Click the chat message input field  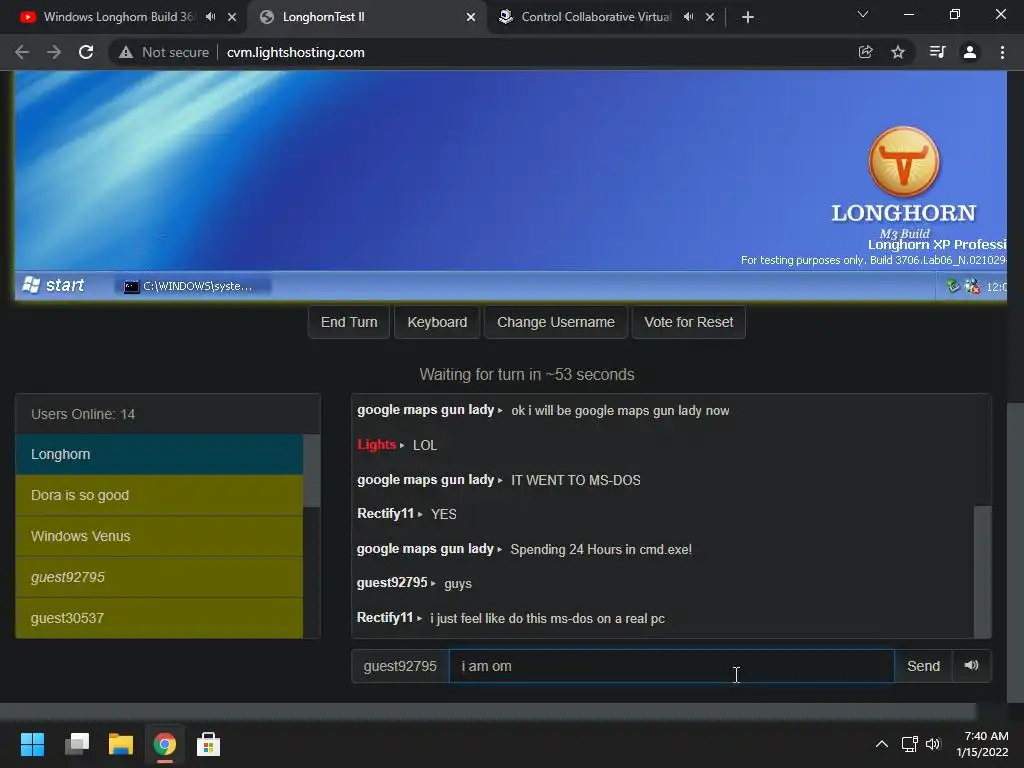pyautogui.click(x=671, y=665)
